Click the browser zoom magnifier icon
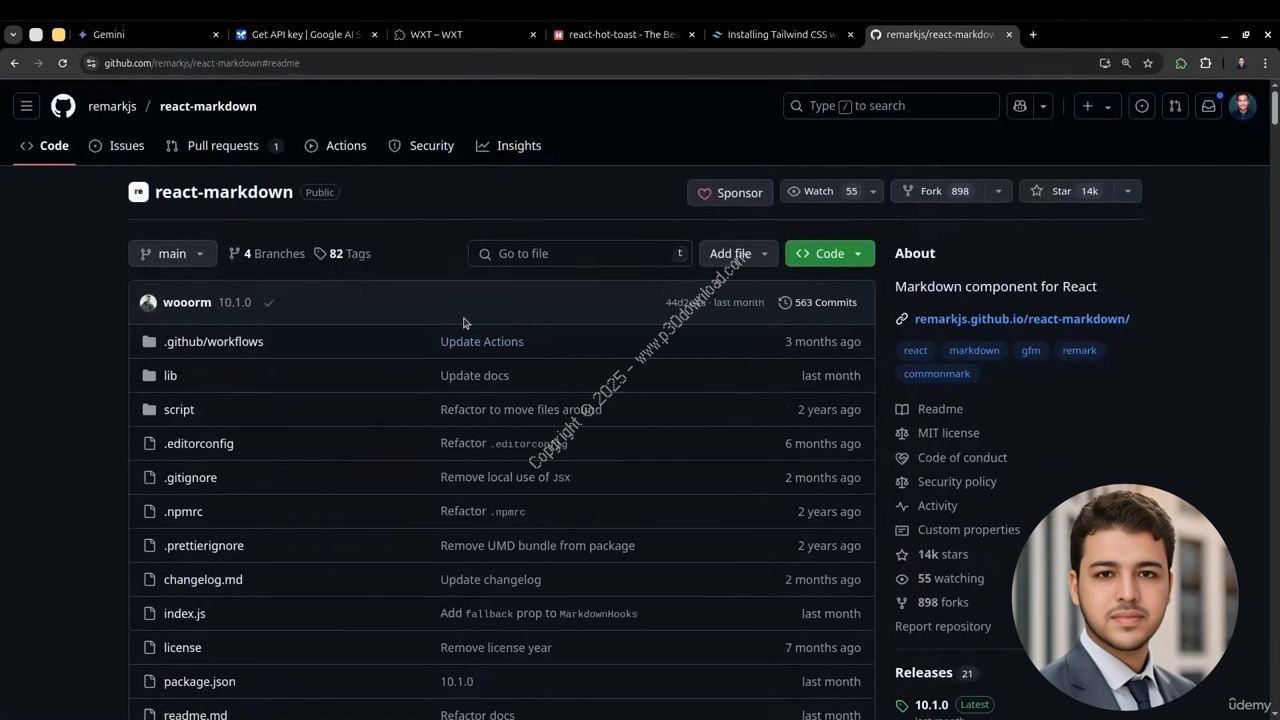Screen dimensions: 1280x720 1126,63
